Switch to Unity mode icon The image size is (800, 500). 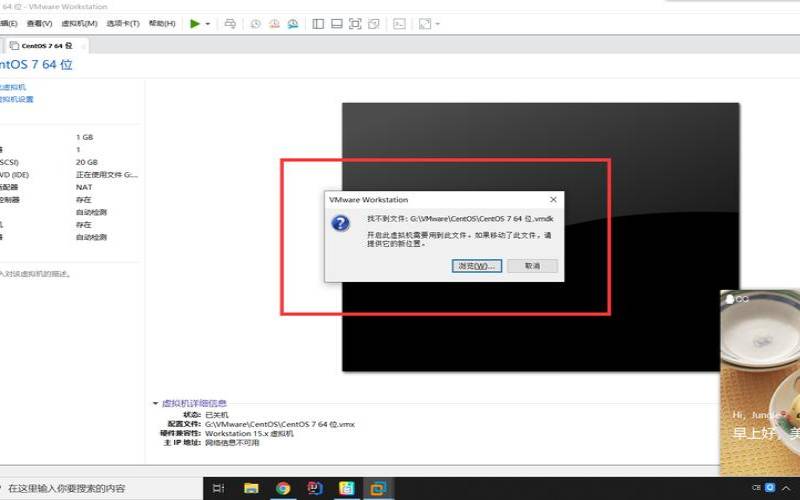pyautogui.click(x=374, y=23)
